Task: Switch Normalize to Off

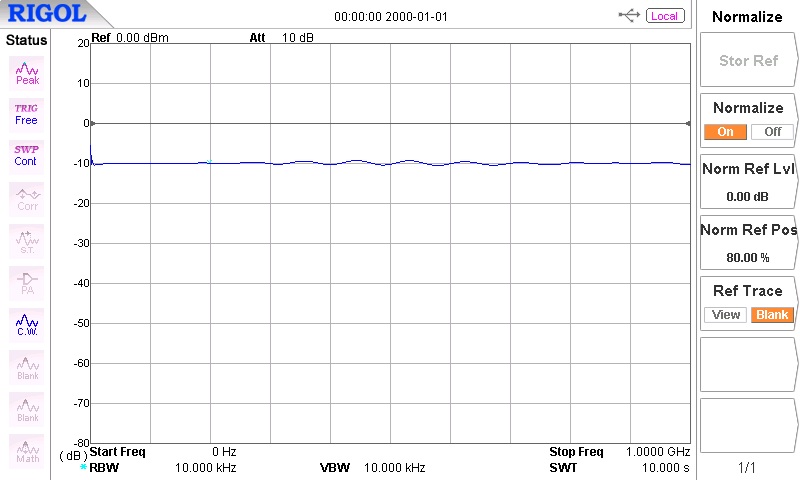Action: 772,132
